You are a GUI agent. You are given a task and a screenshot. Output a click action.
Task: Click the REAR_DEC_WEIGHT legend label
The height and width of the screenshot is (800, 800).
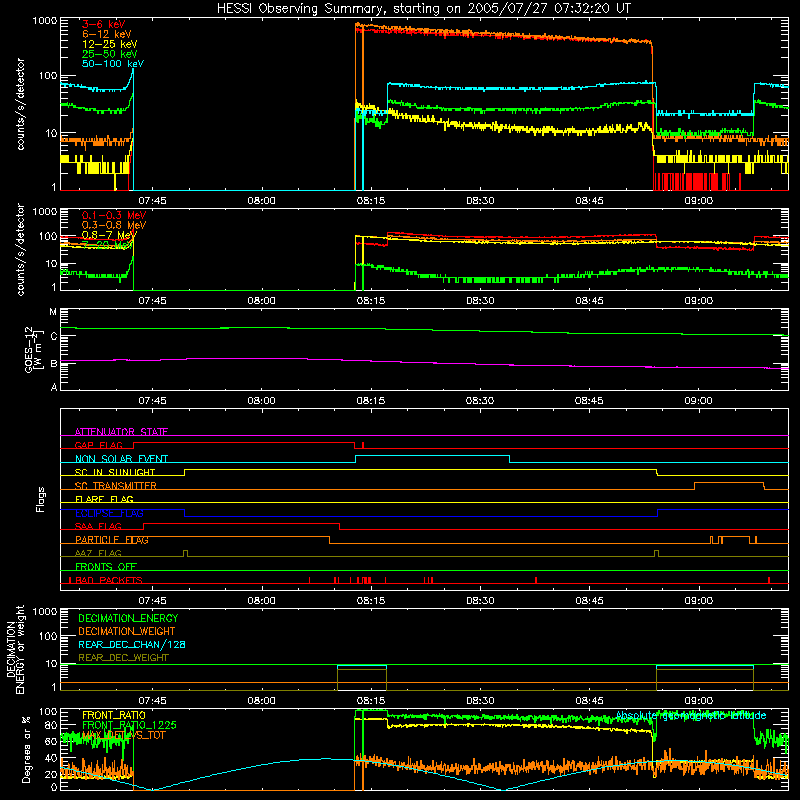(x=123, y=658)
